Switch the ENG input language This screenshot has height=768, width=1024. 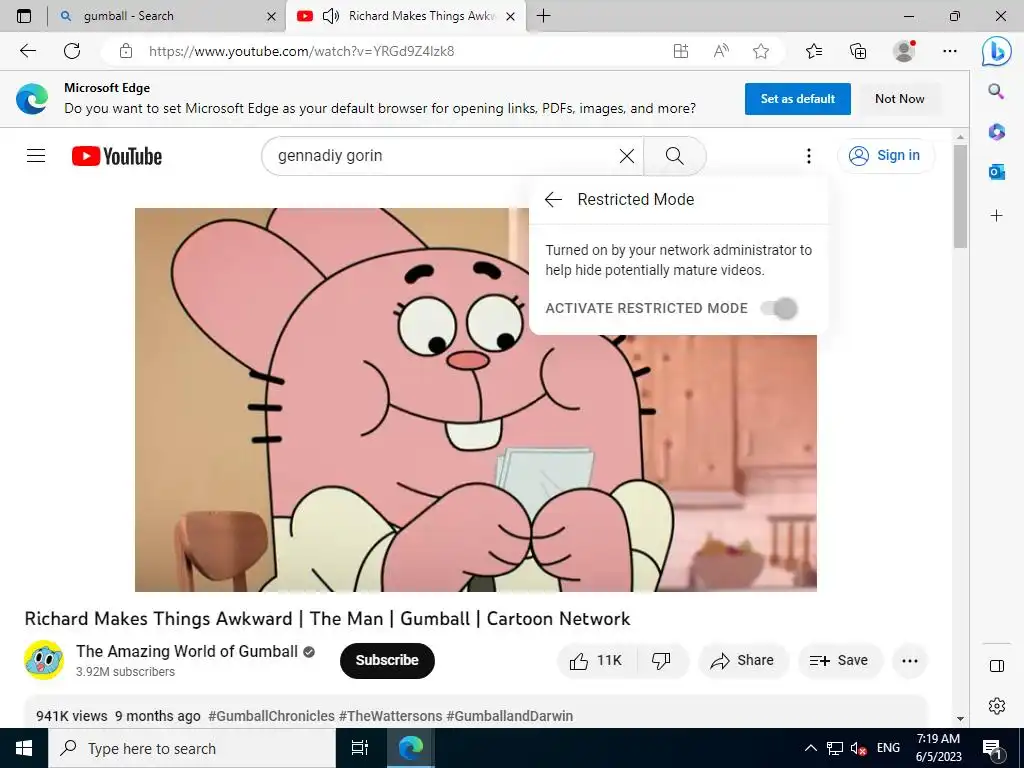point(888,748)
